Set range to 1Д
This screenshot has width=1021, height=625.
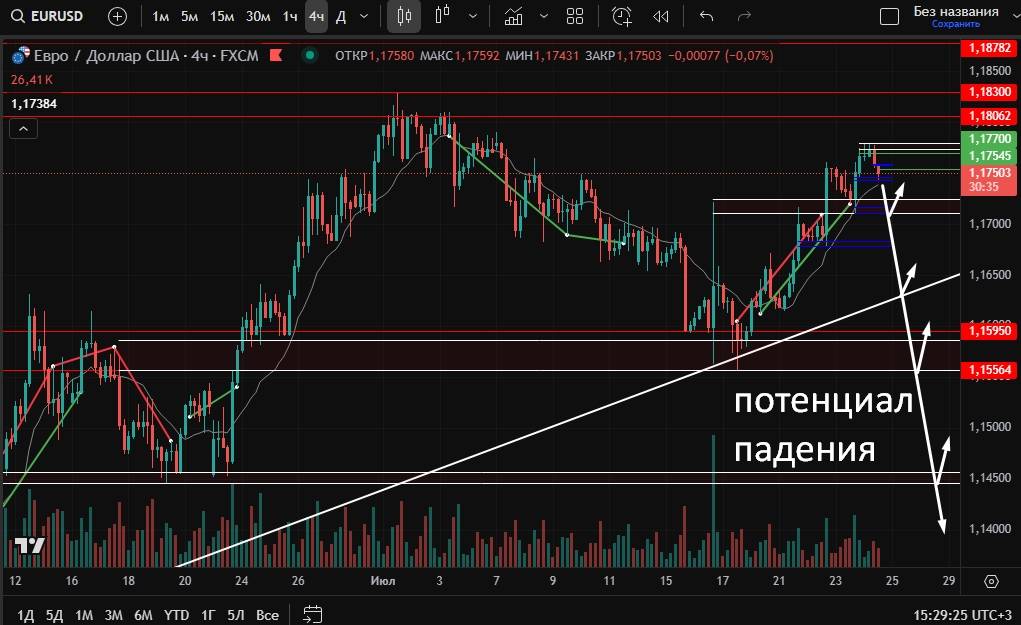click(25, 615)
